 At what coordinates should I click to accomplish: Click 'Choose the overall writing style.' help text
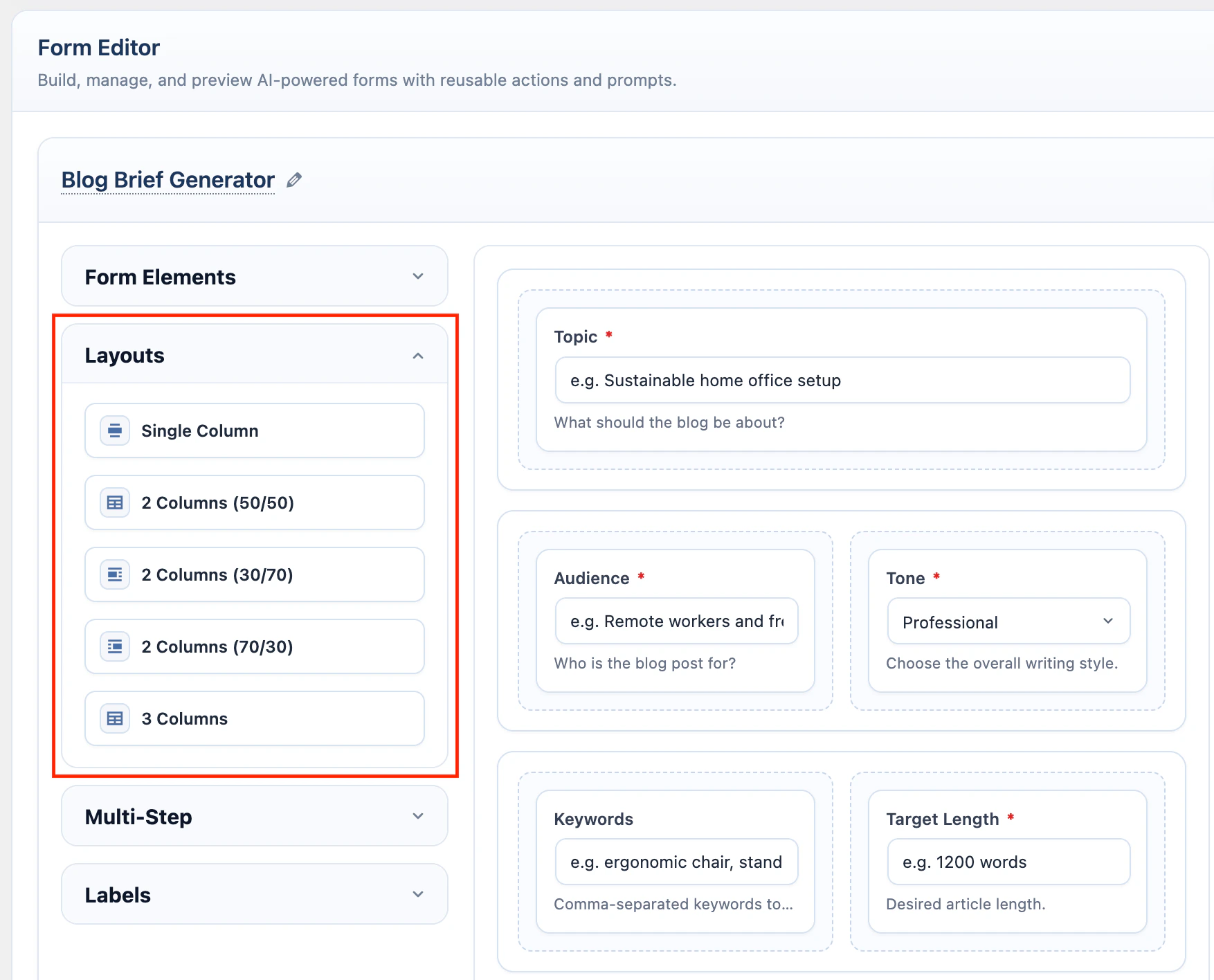point(1002,663)
